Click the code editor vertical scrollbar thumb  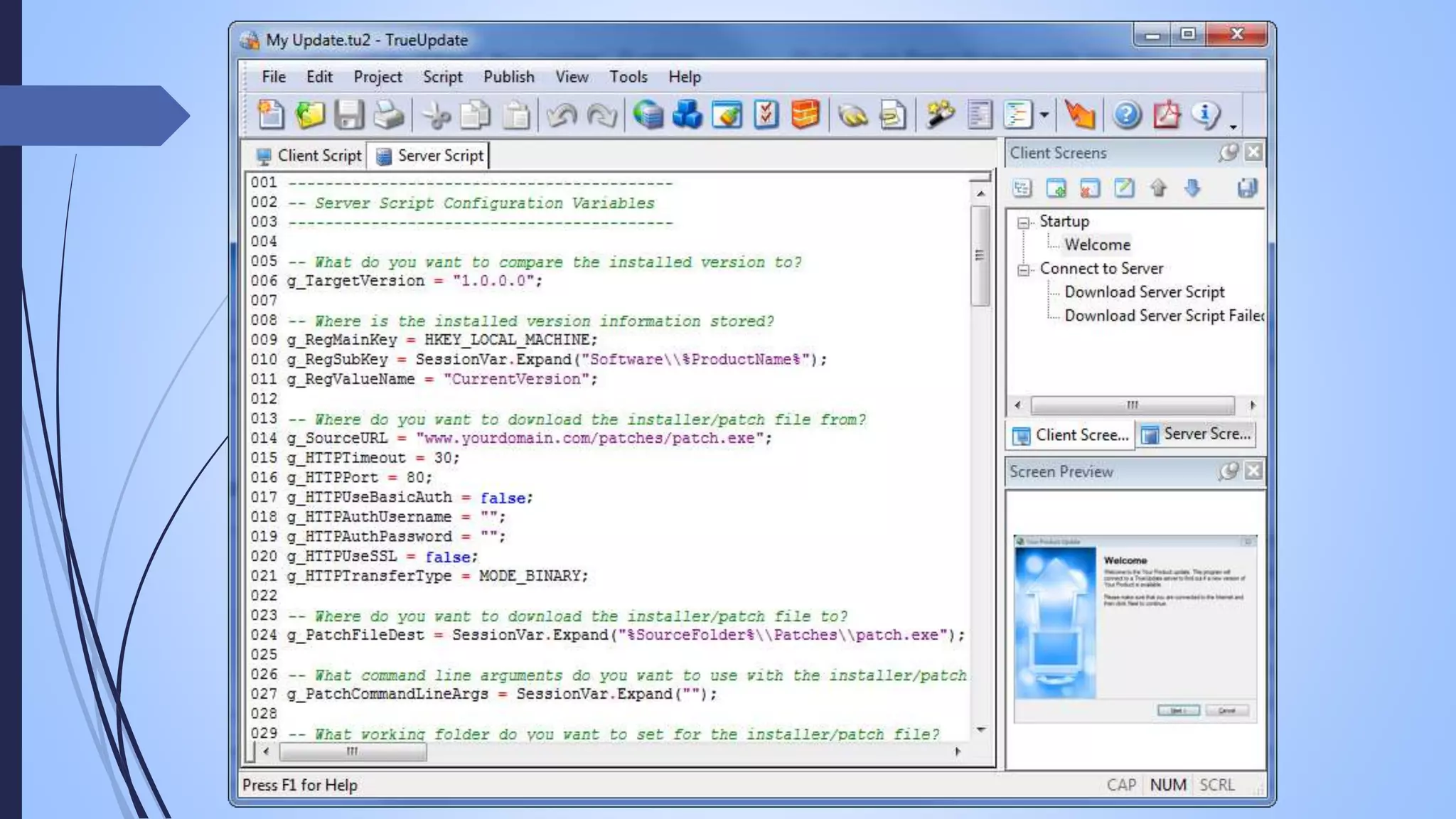click(980, 256)
